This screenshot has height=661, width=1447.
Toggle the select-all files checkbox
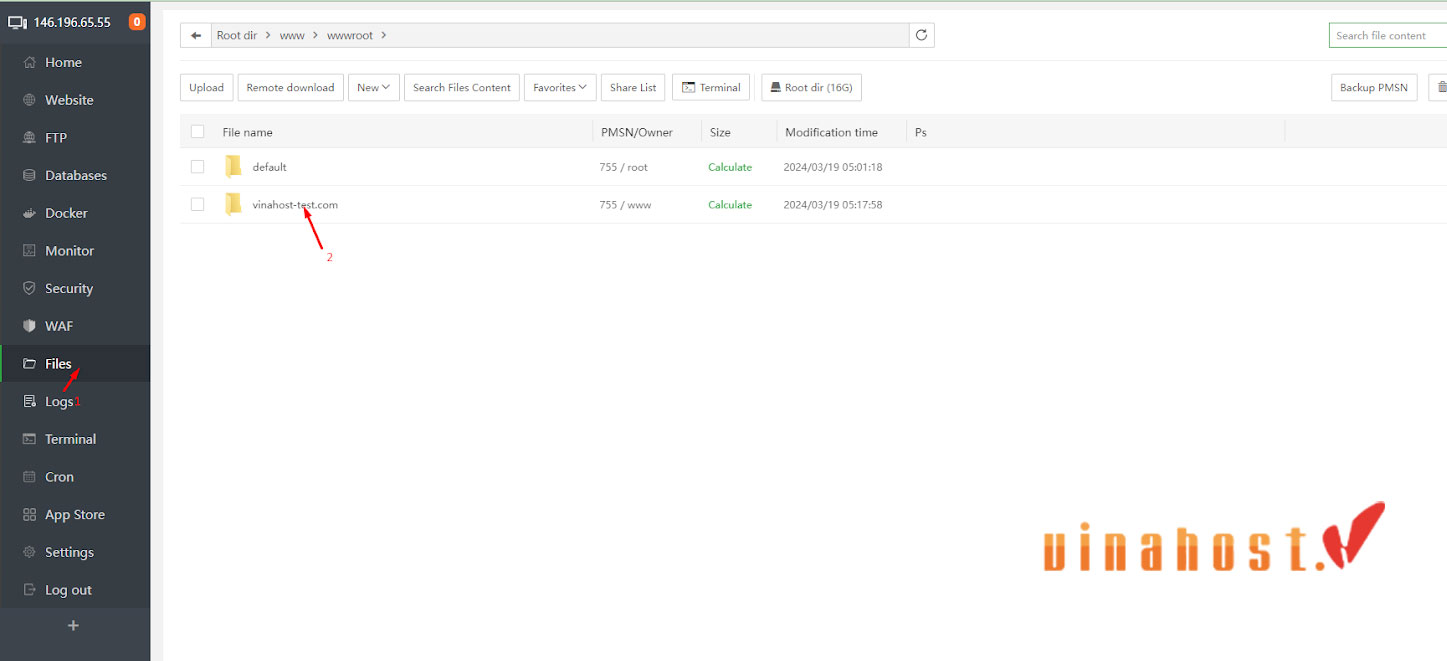click(197, 132)
